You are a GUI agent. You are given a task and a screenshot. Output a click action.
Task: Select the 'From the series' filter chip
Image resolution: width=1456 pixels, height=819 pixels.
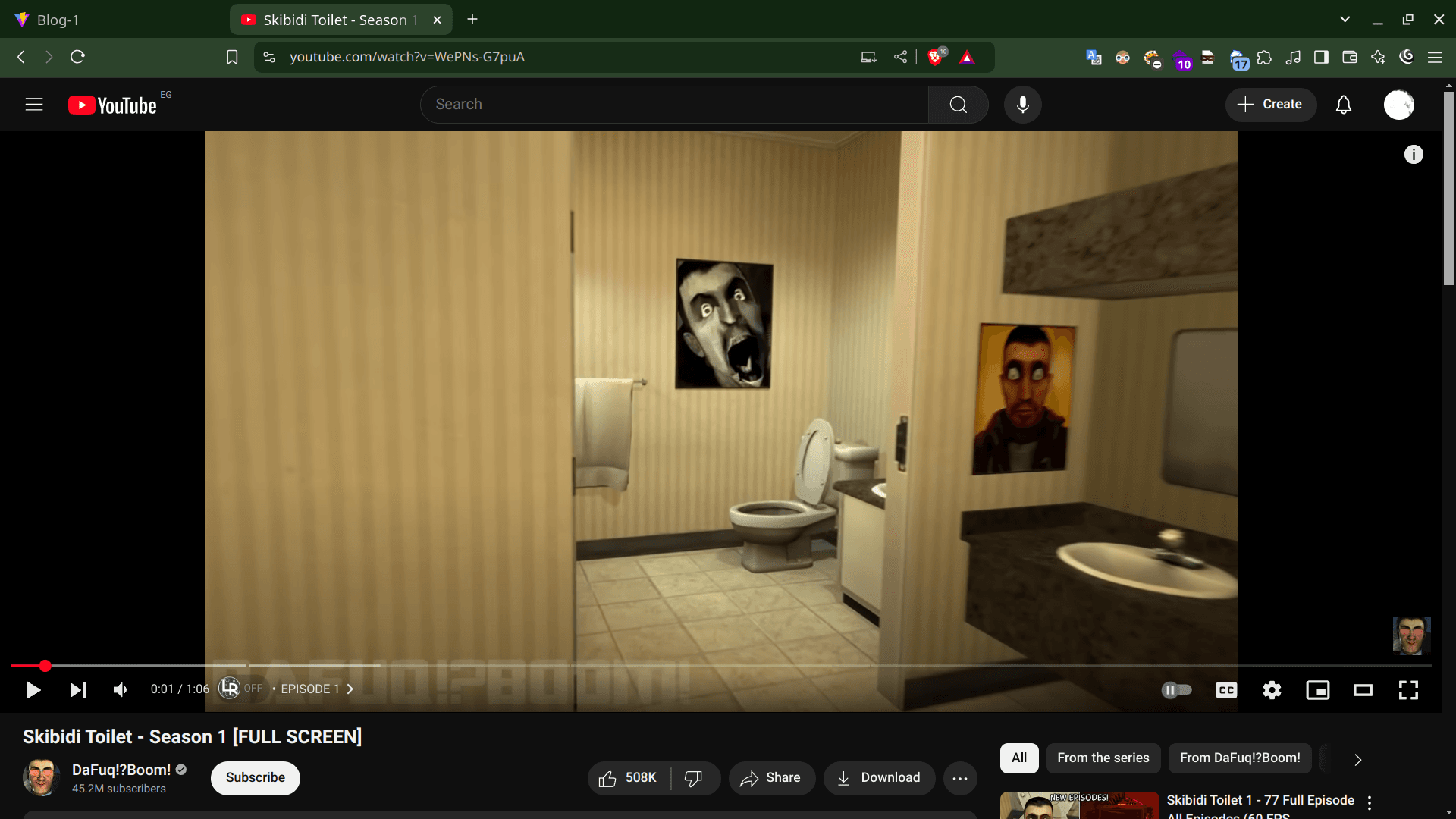1103,758
